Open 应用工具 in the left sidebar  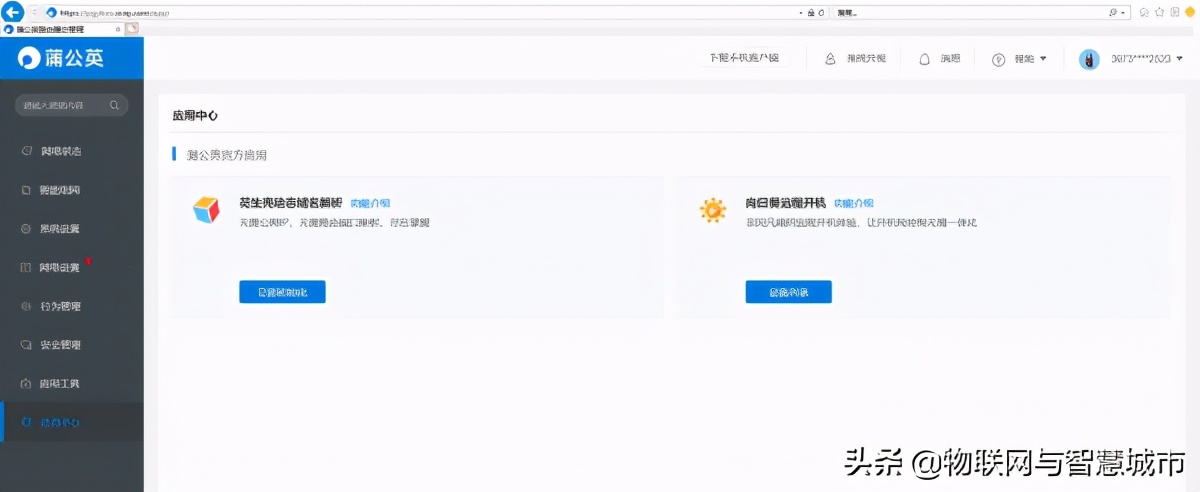click(72, 384)
